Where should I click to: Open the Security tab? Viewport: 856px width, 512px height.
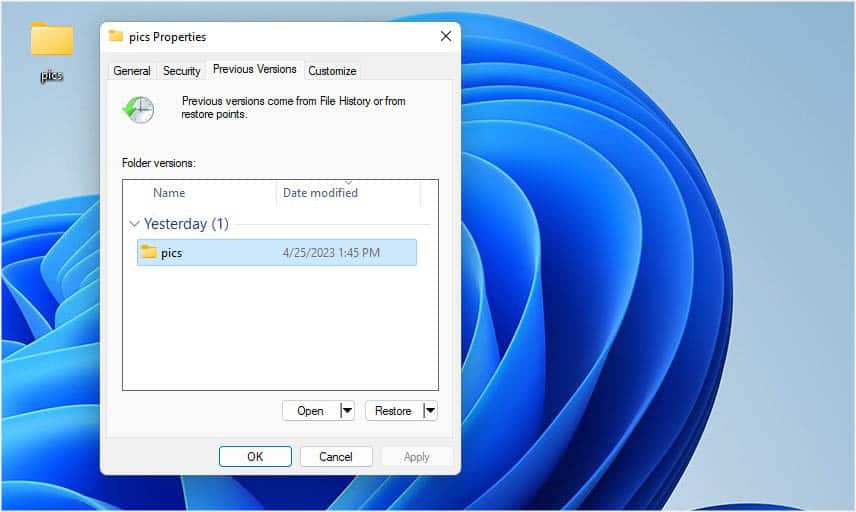click(x=181, y=71)
